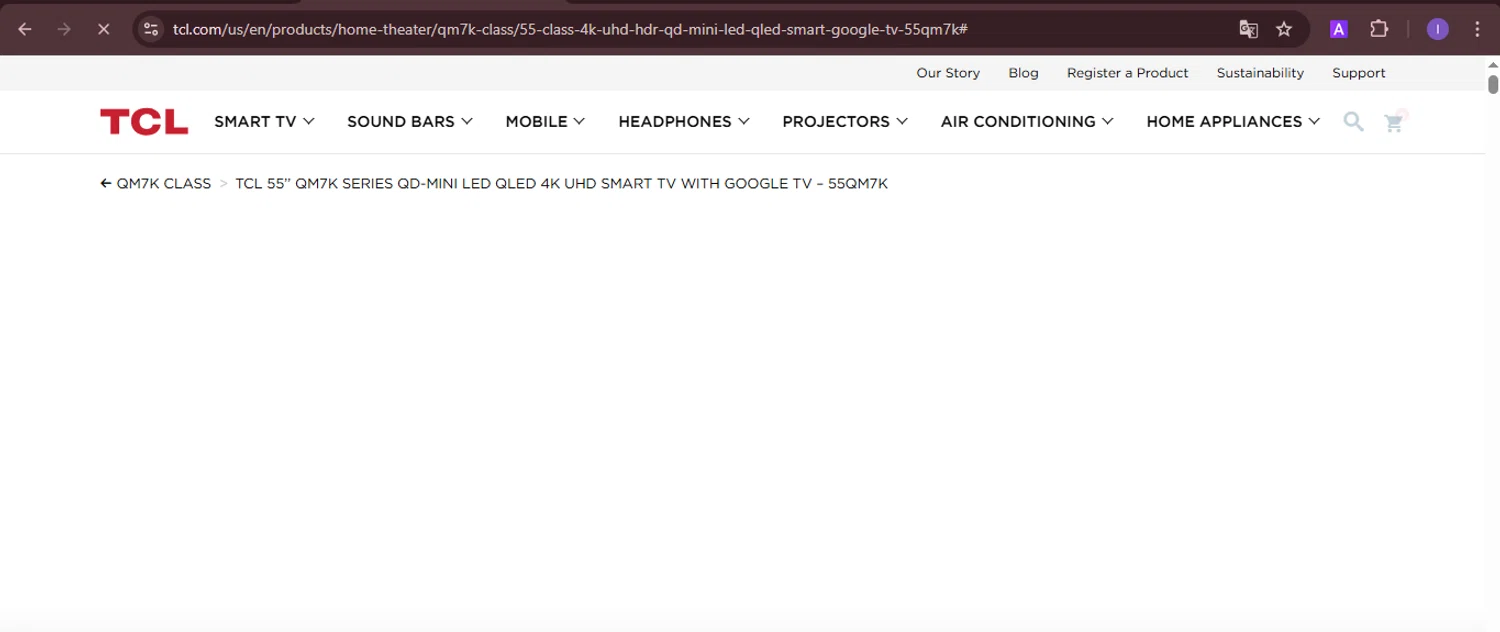
Task: Open the Our Story link
Action: (948, 73)
